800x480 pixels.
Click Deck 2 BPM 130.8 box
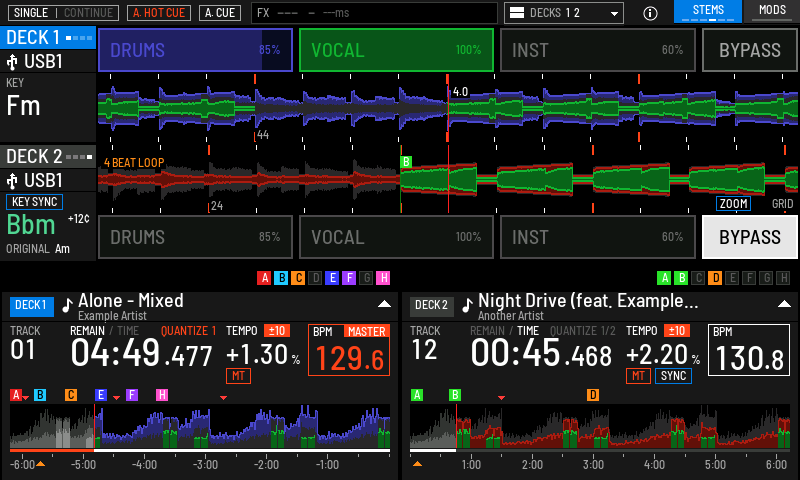click(749, 350)
